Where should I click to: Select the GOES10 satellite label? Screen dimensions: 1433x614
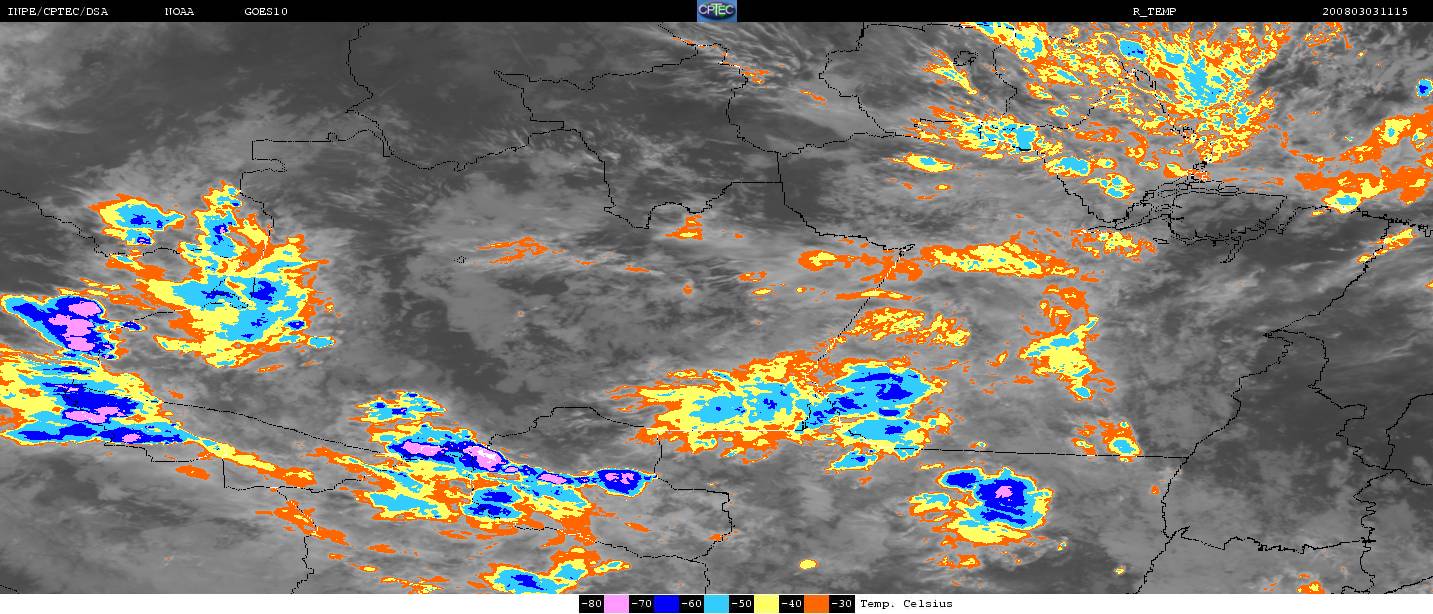[266, 11]
